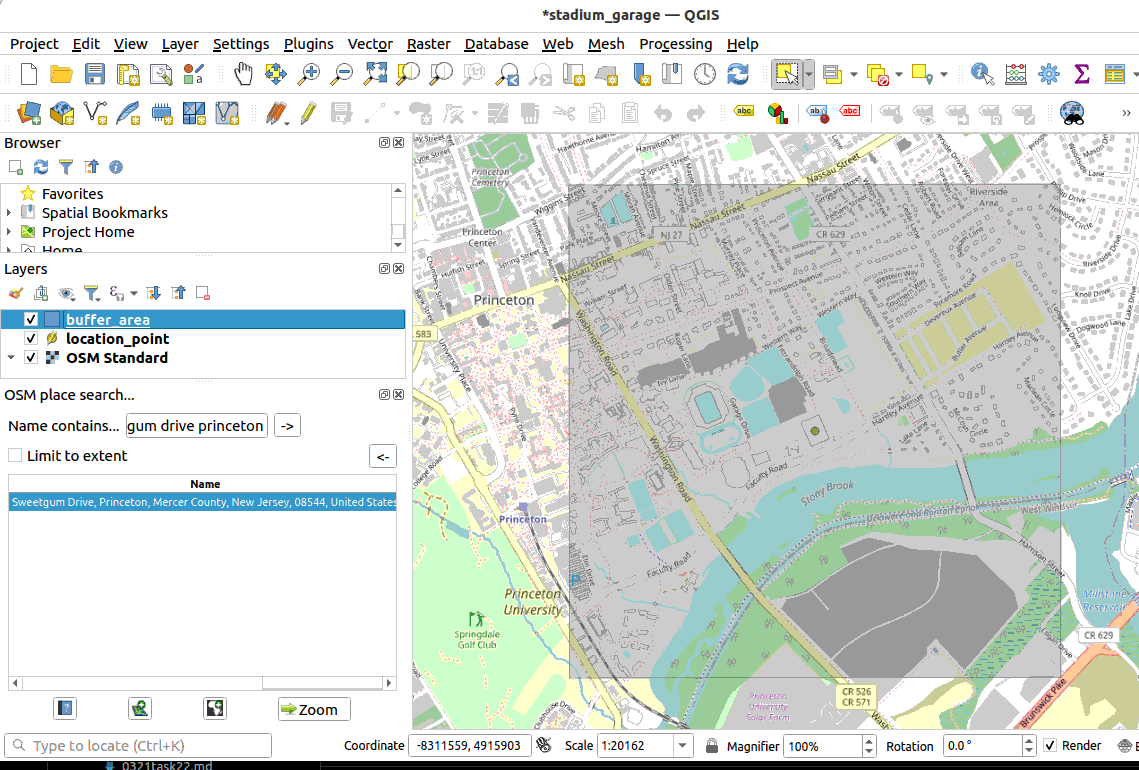Image resolution: width=1139 pixels, height=770 pixels.
Task: Open the Field Calculator abacus icon
Action: pyautogui.click(x=1015, y=74)
